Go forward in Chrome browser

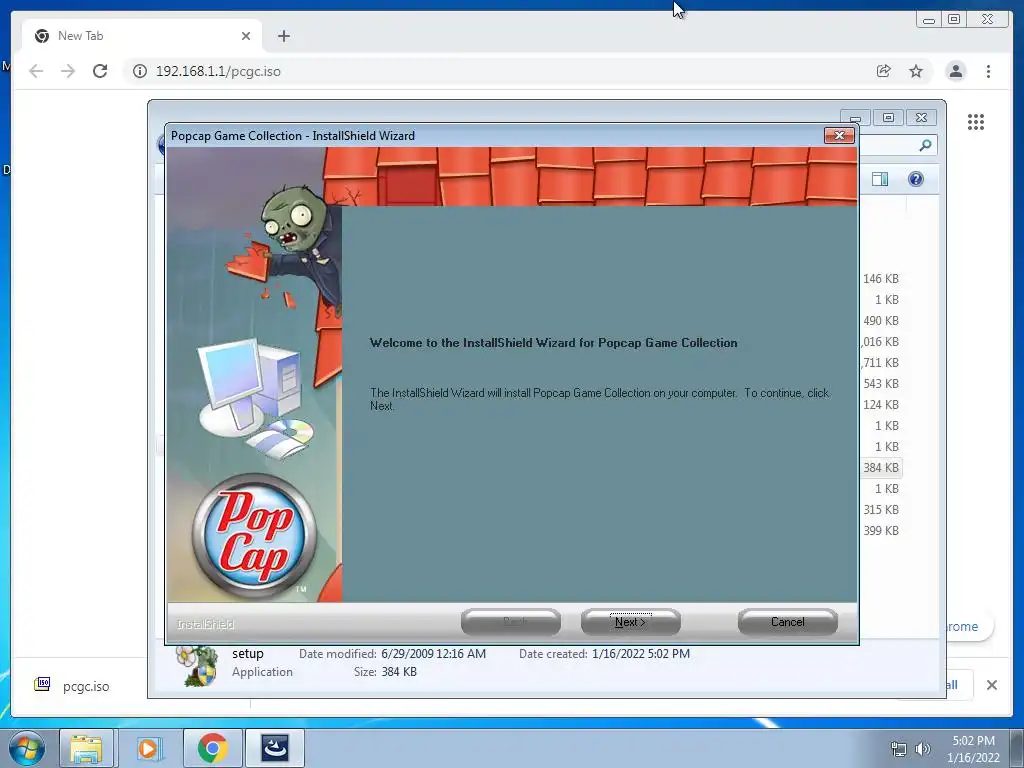pos(68,71)
